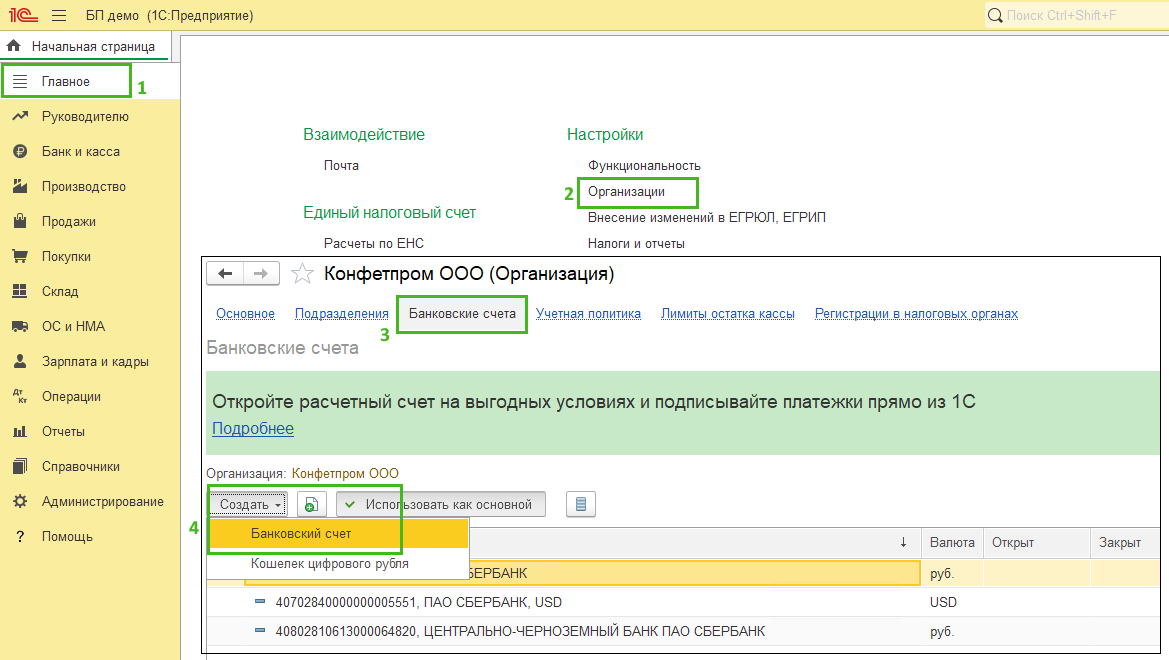Choose Банковский счет from Создать menu
Viewport: 1169px width, 660px height.
pos(338,533)
